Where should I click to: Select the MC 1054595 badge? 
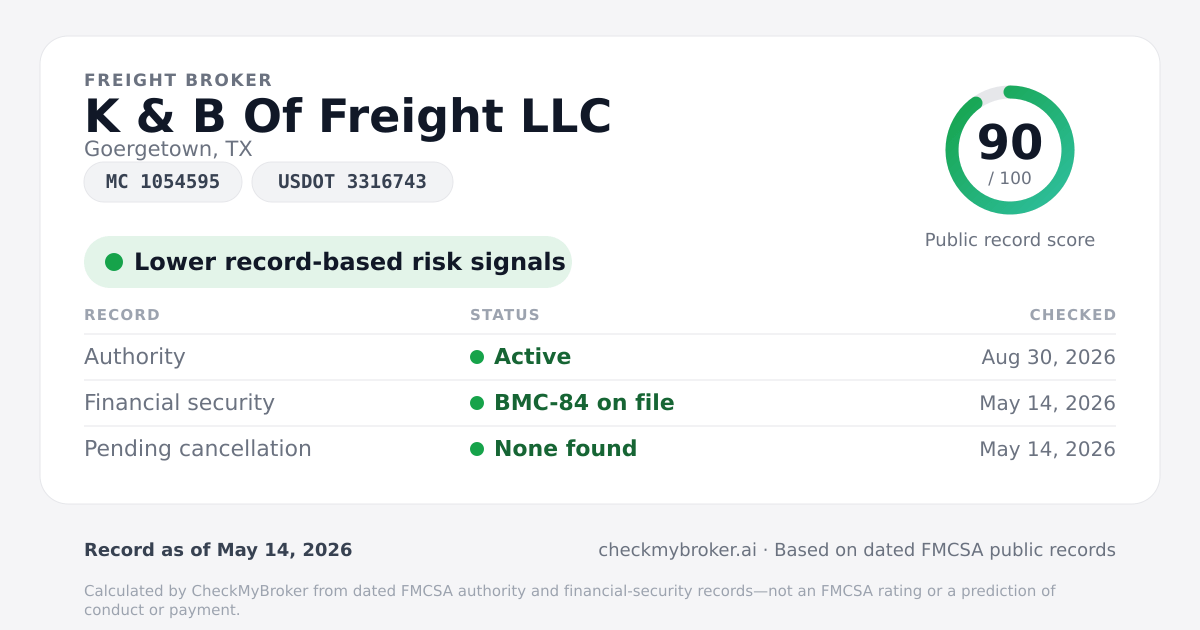(x=163, y=182)
